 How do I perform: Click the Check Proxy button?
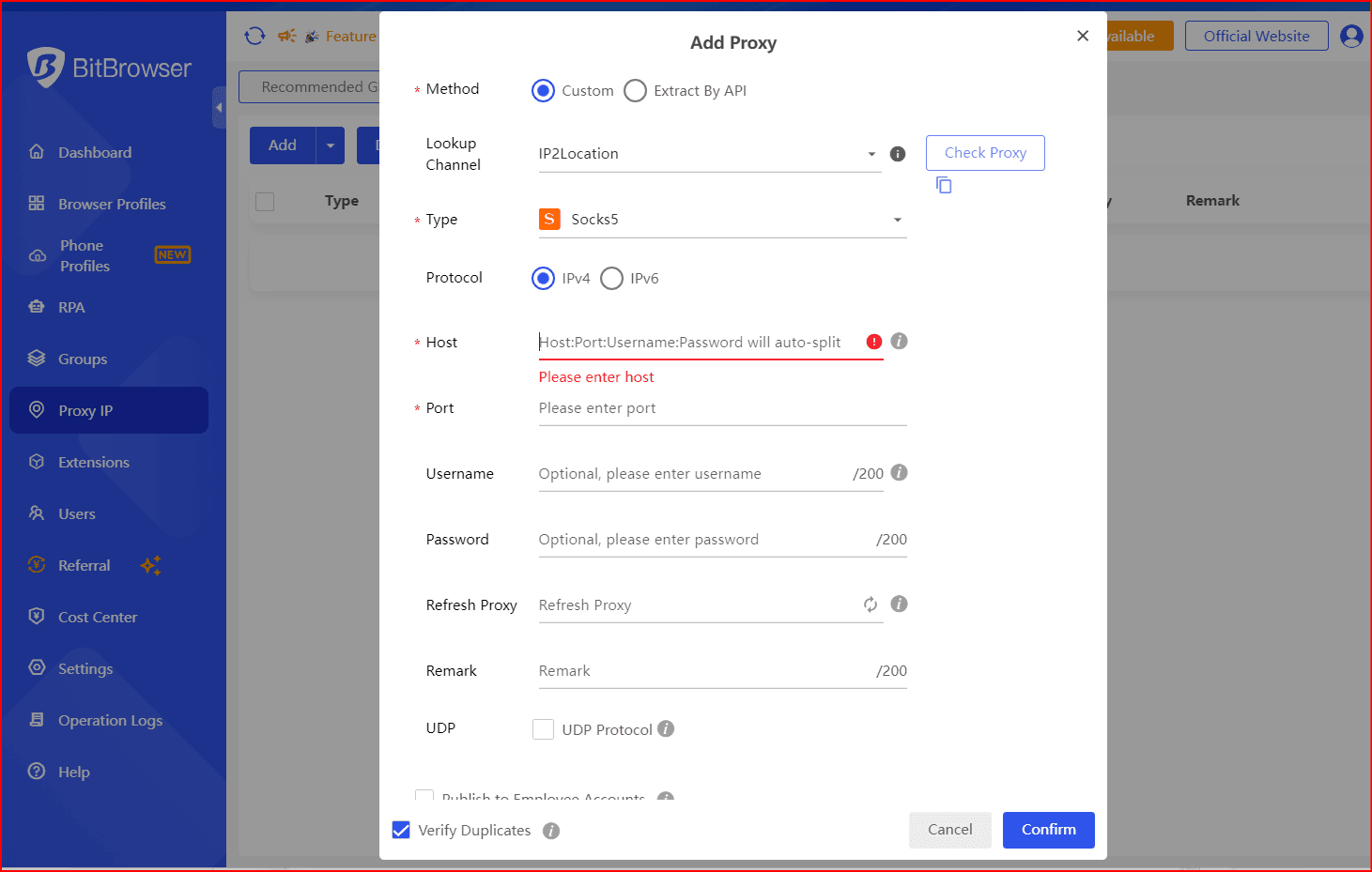[985, 153]
